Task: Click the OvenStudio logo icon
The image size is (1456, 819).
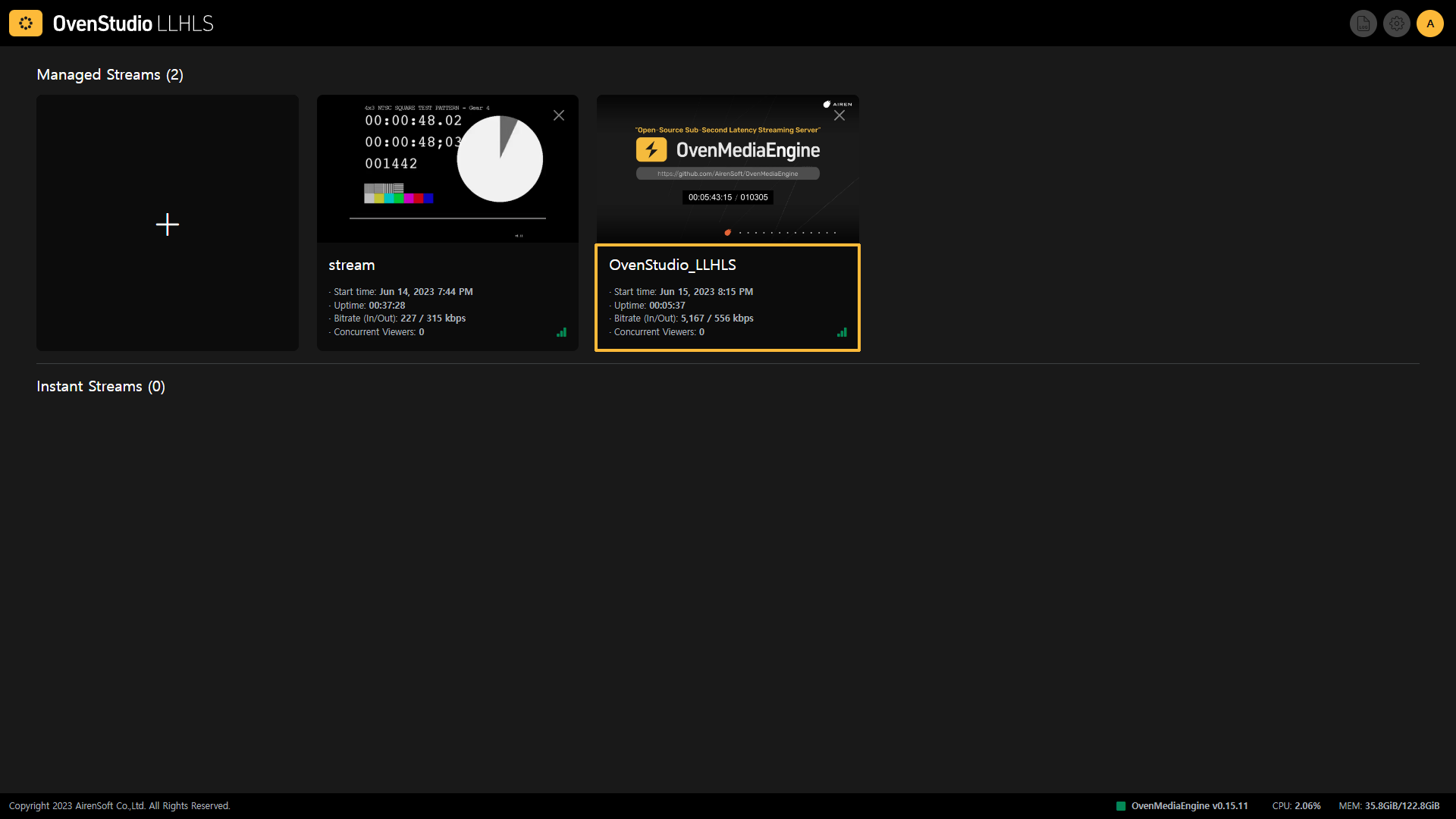Action: [26, 24]
